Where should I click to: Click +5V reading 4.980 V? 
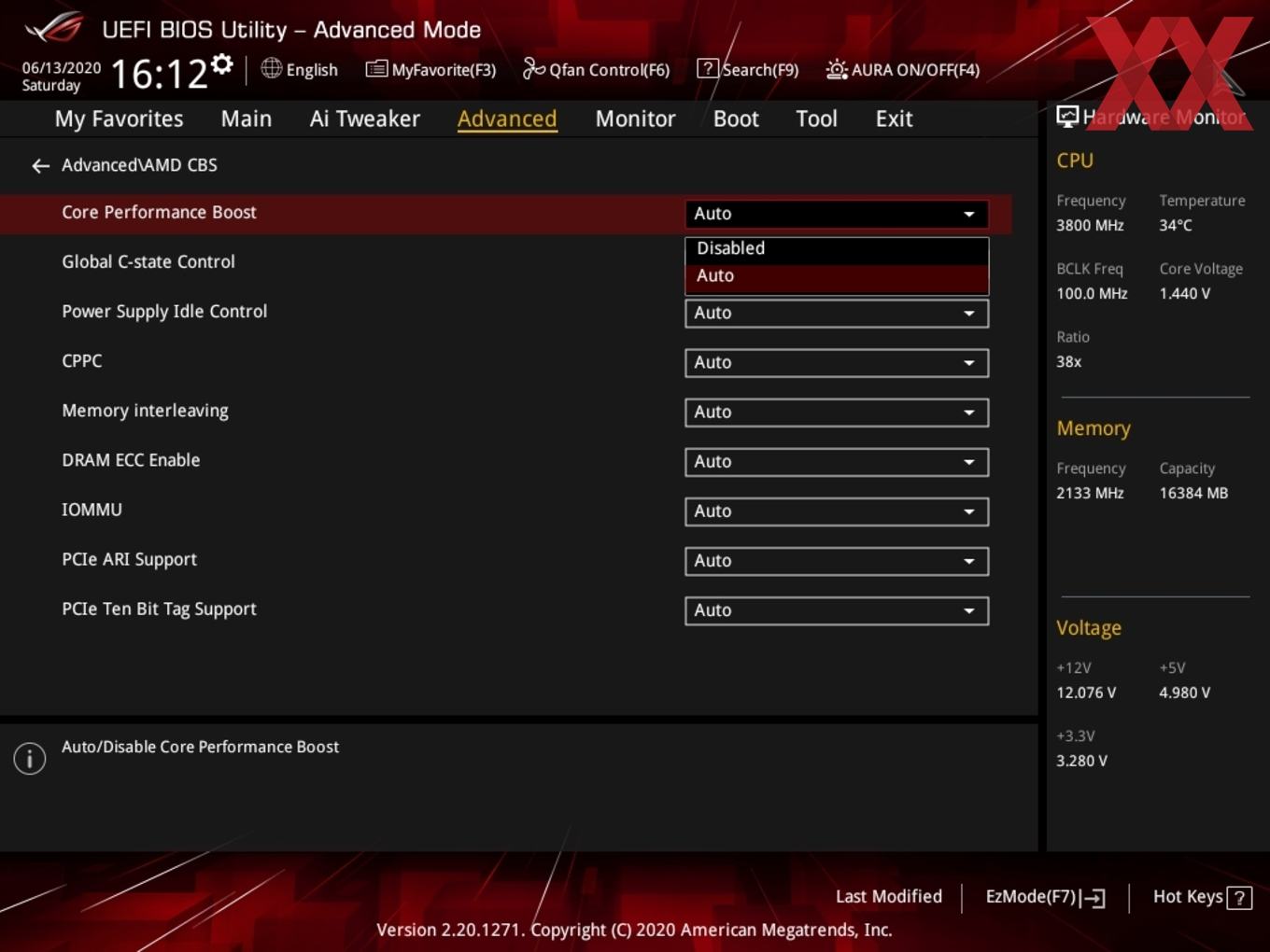coord(1185,693)
